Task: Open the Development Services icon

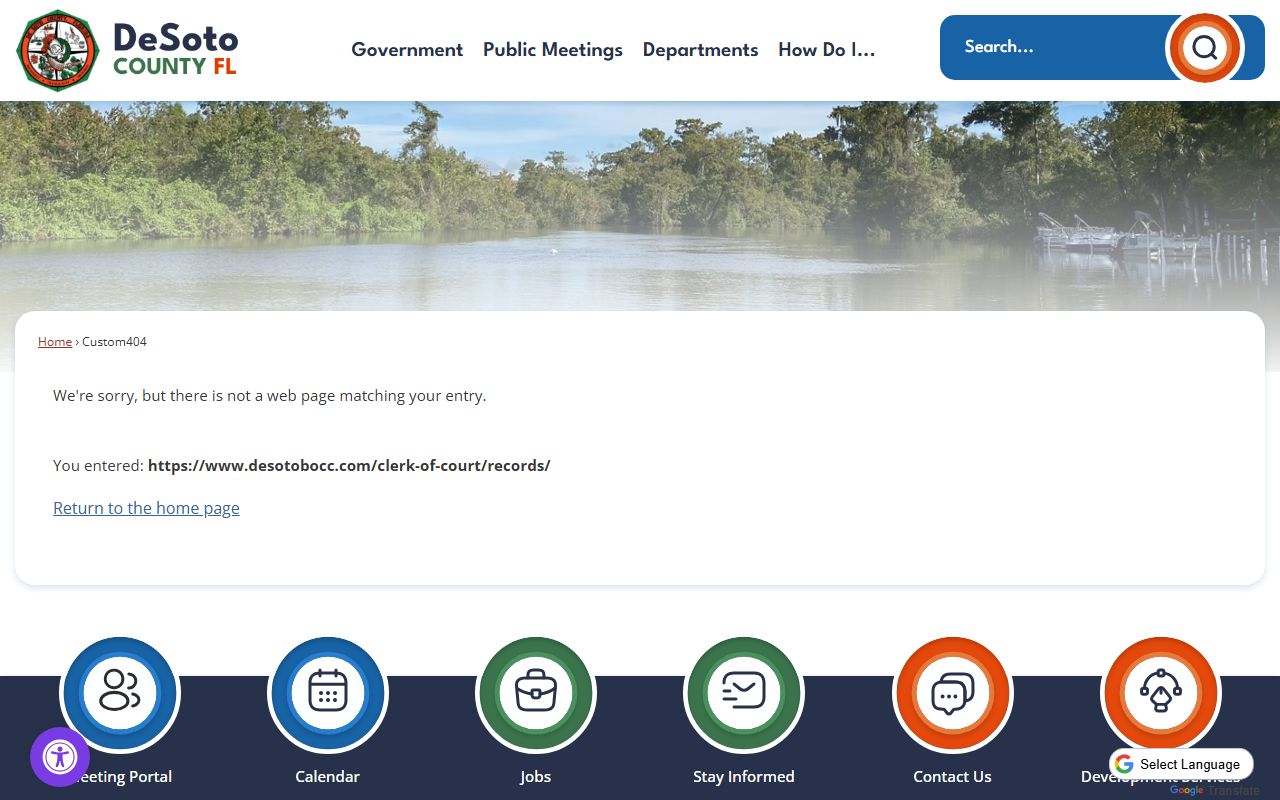Action: (1161, 693)
